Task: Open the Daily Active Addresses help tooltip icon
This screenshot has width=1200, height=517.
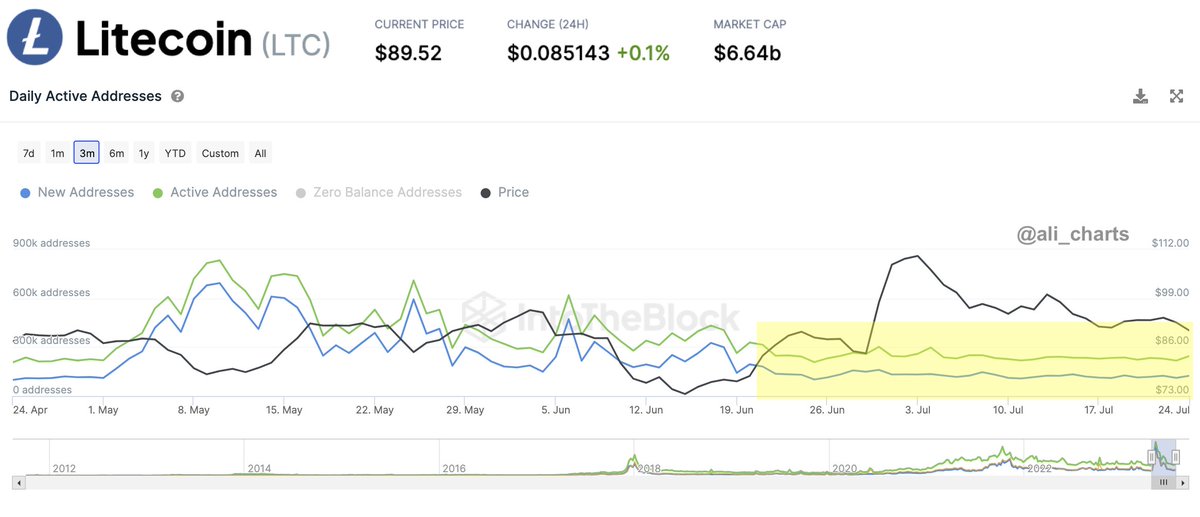Action: point(177,97)
